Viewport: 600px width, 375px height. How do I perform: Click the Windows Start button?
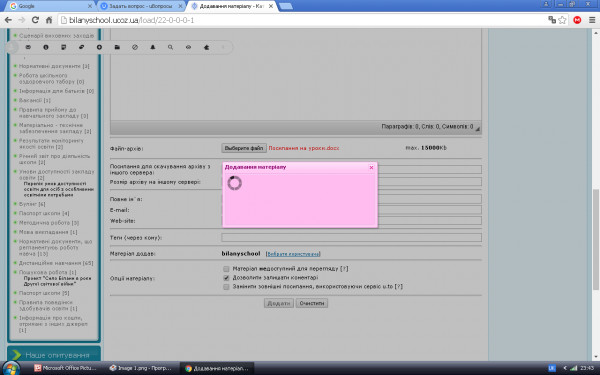click(x=11, y=369)
